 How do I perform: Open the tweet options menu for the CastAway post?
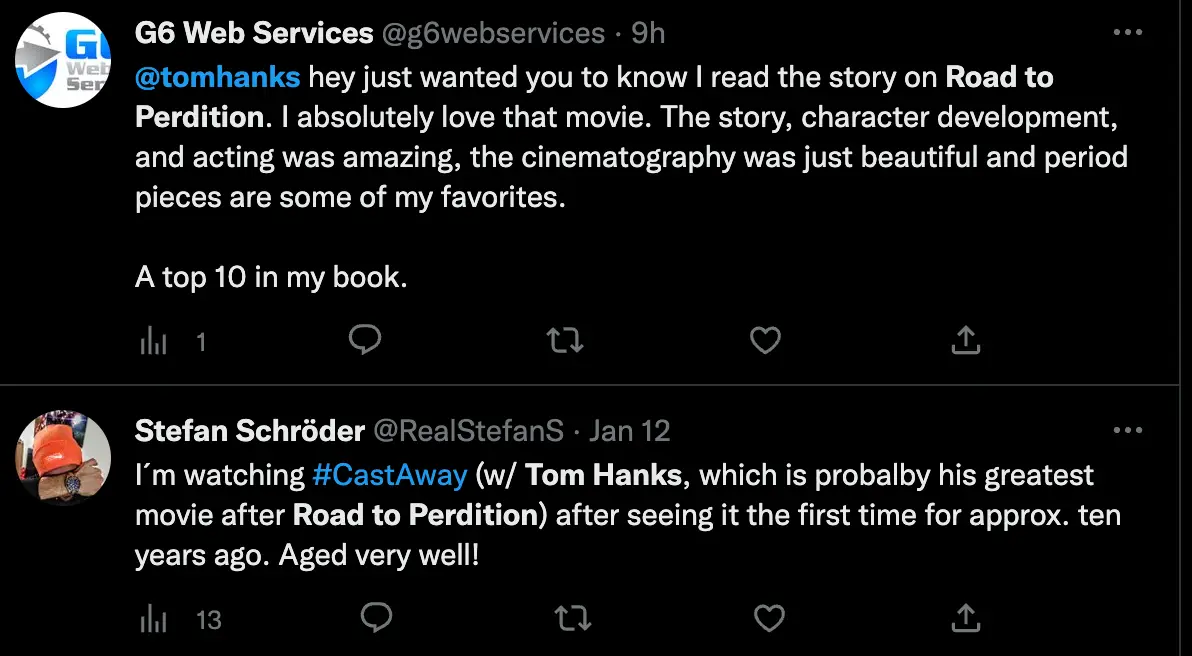click(1128, 429)
